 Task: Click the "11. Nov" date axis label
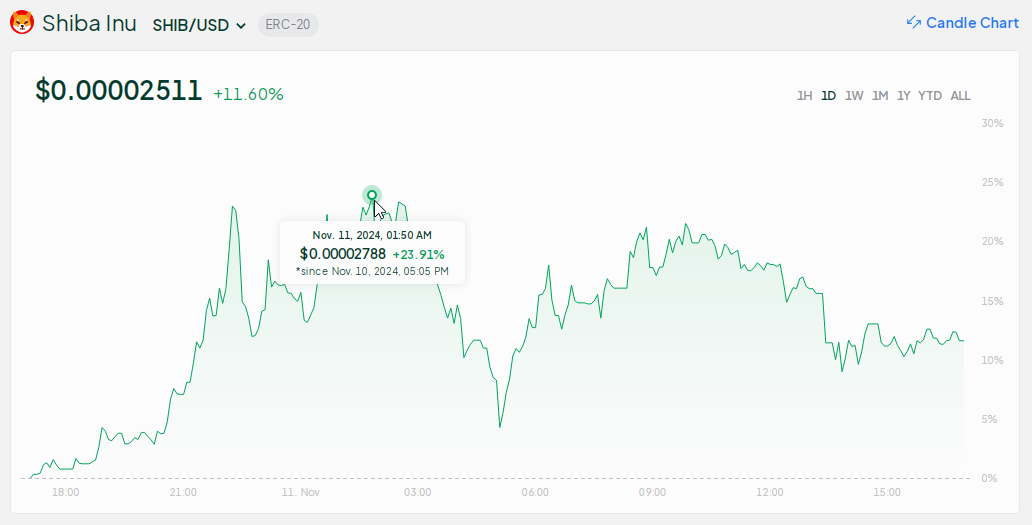coord(300,493)
